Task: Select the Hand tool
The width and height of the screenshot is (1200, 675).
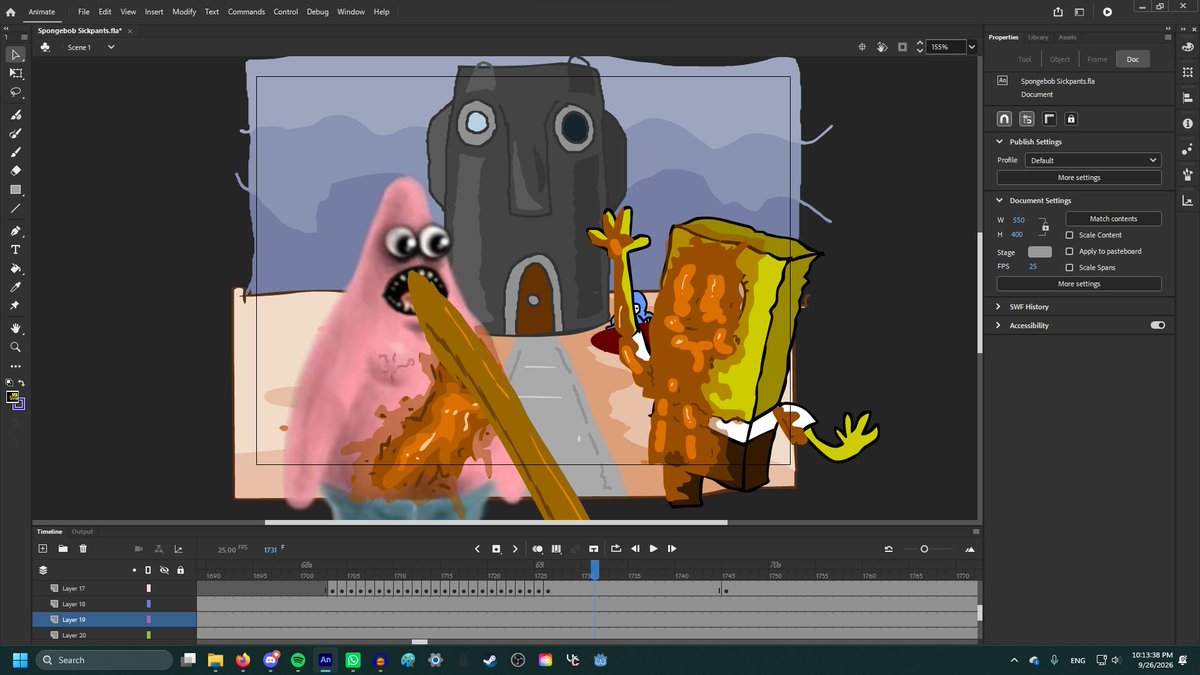Action: tap(16, 328)
